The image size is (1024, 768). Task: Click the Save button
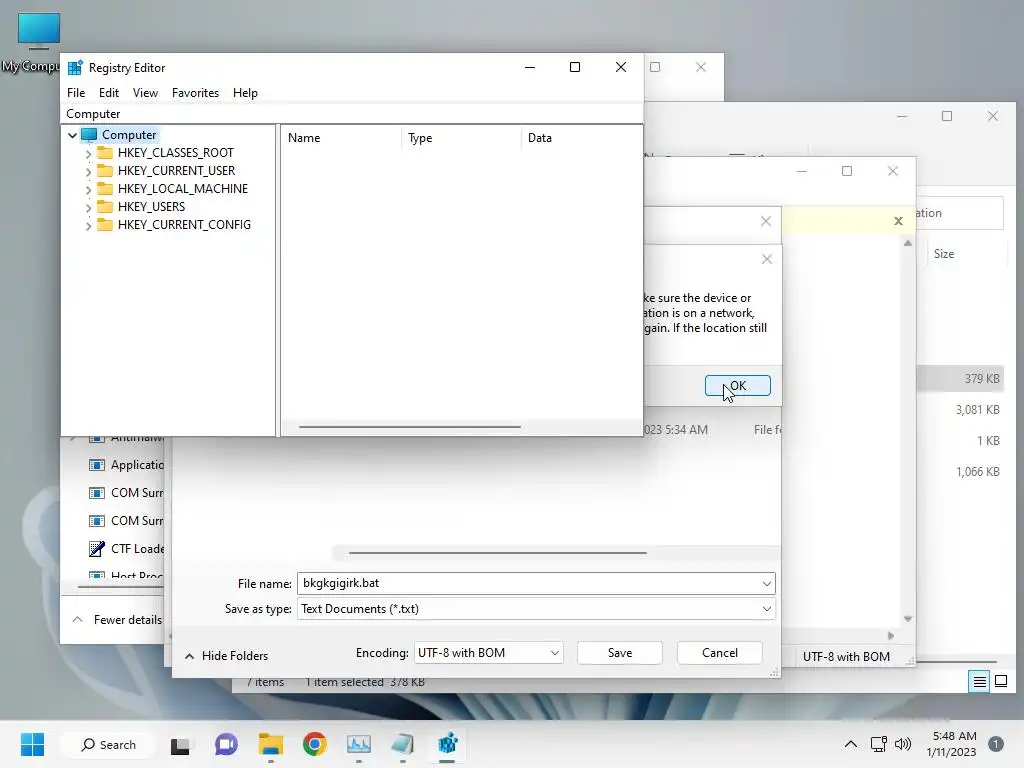click(620, 653)
